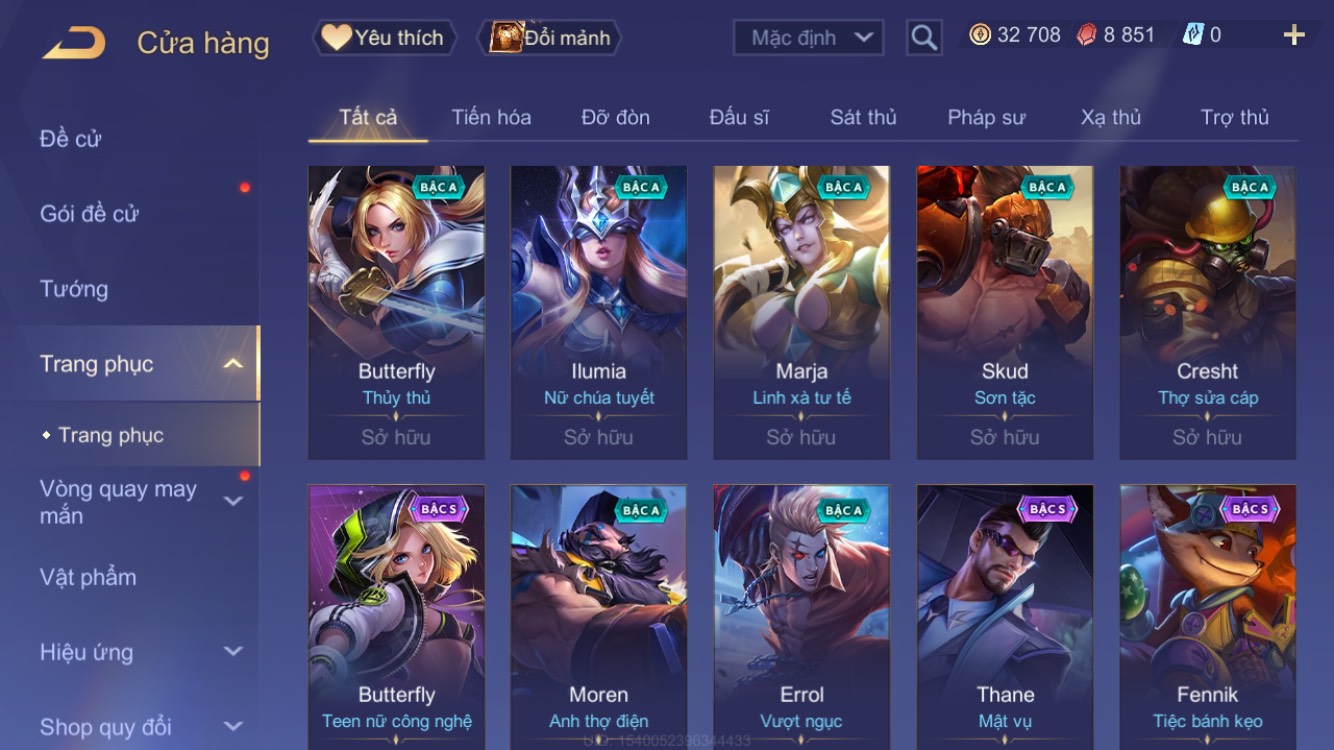Click the blue voucher ticket icon
Image resolution: width=1334 pixels, height=750 pixels.
point(1193,35)
